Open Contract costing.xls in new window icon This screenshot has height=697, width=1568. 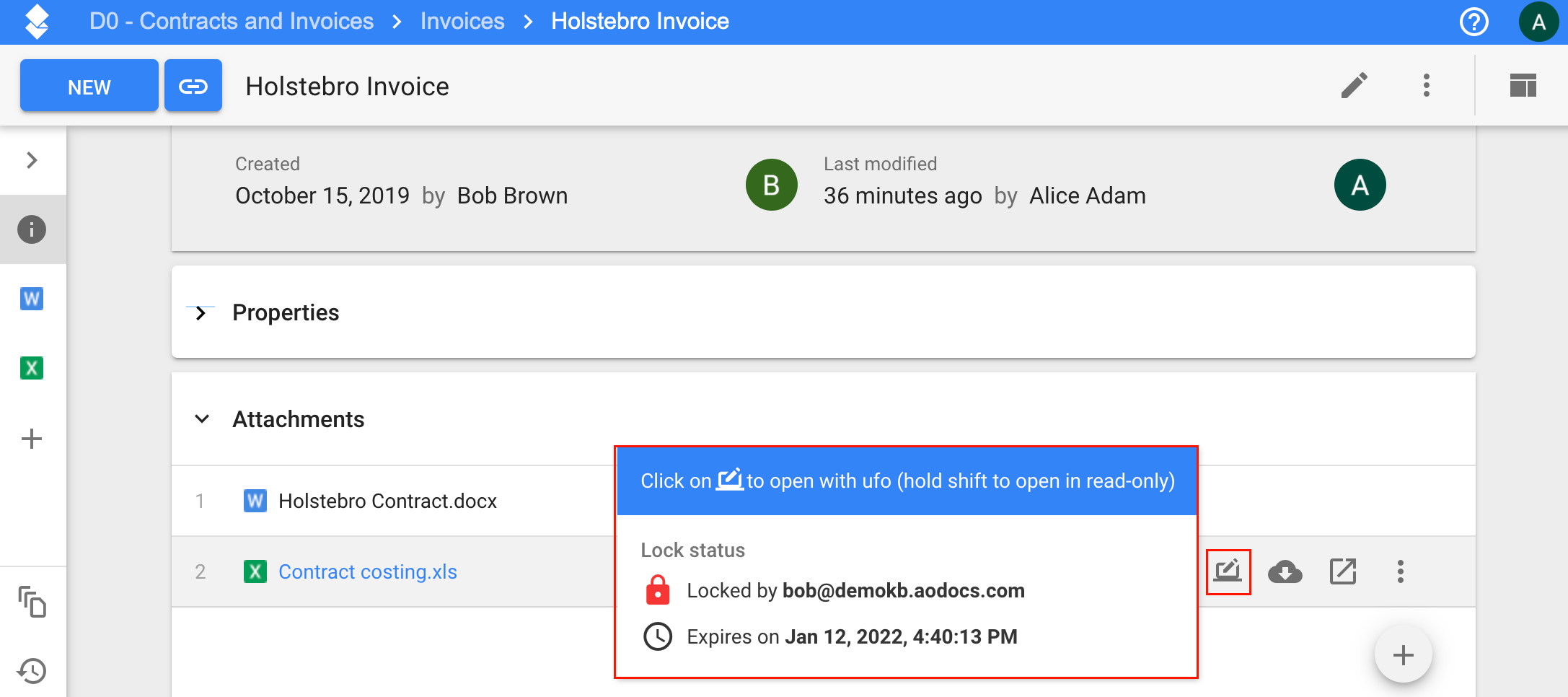coord(1343,571)
